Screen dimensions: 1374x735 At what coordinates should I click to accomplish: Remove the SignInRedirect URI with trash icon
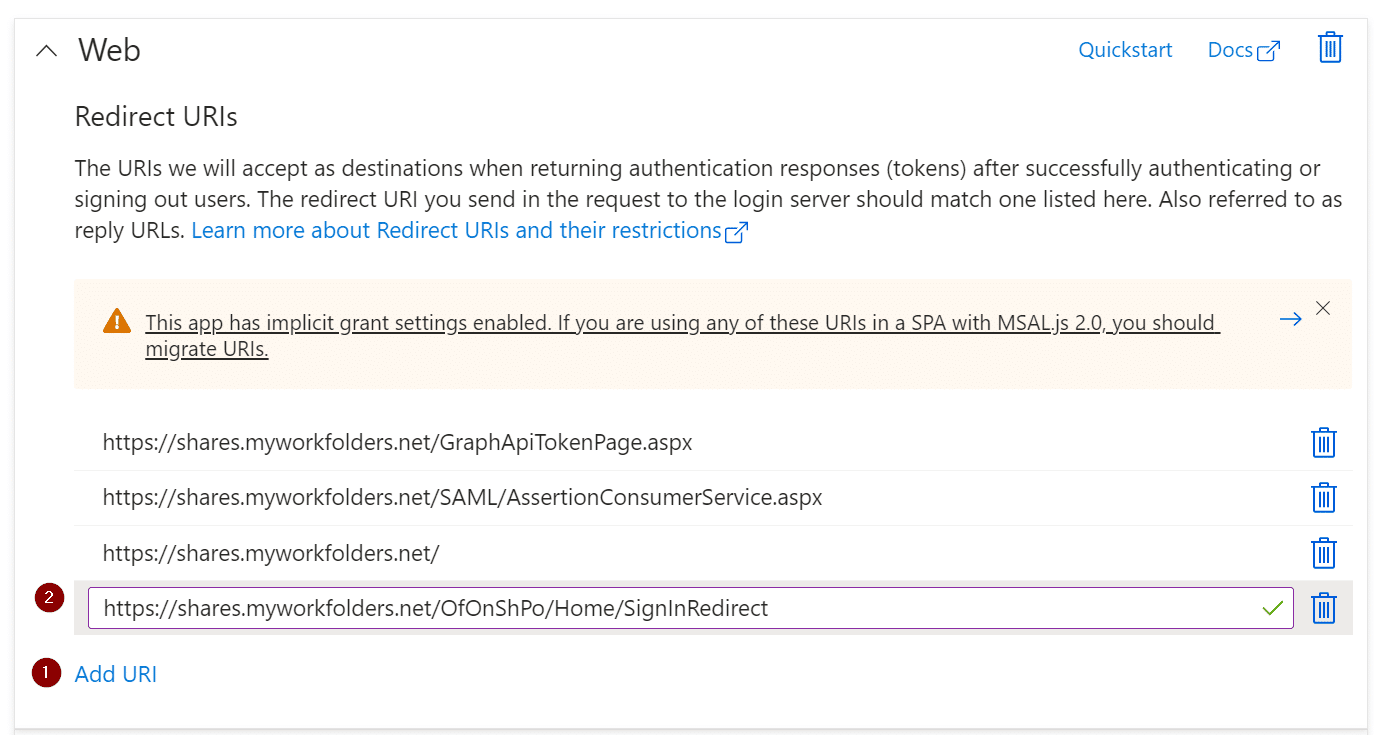1323,608
